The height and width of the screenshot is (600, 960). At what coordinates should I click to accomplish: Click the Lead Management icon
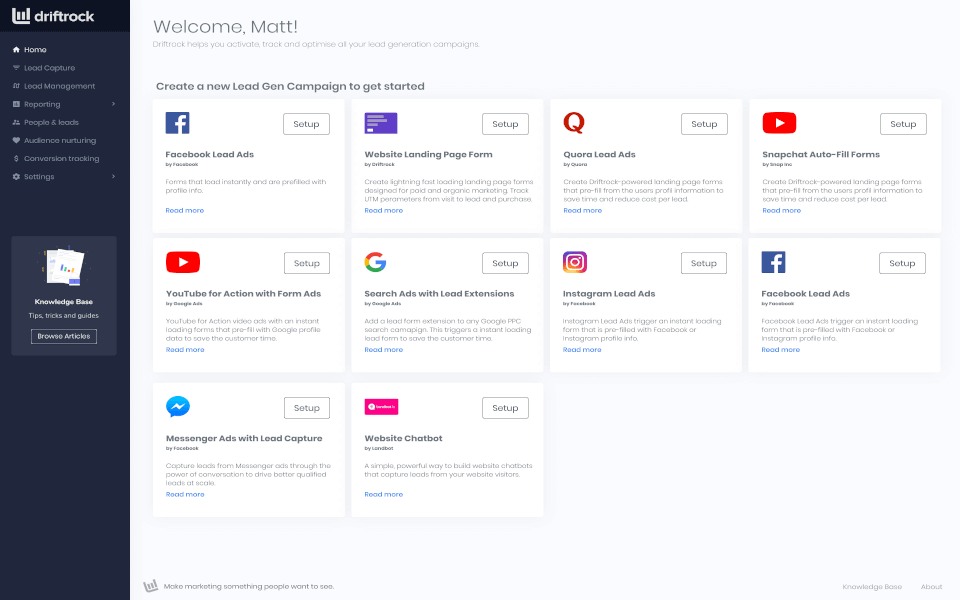pyautogui.click(x=17, y=86)
